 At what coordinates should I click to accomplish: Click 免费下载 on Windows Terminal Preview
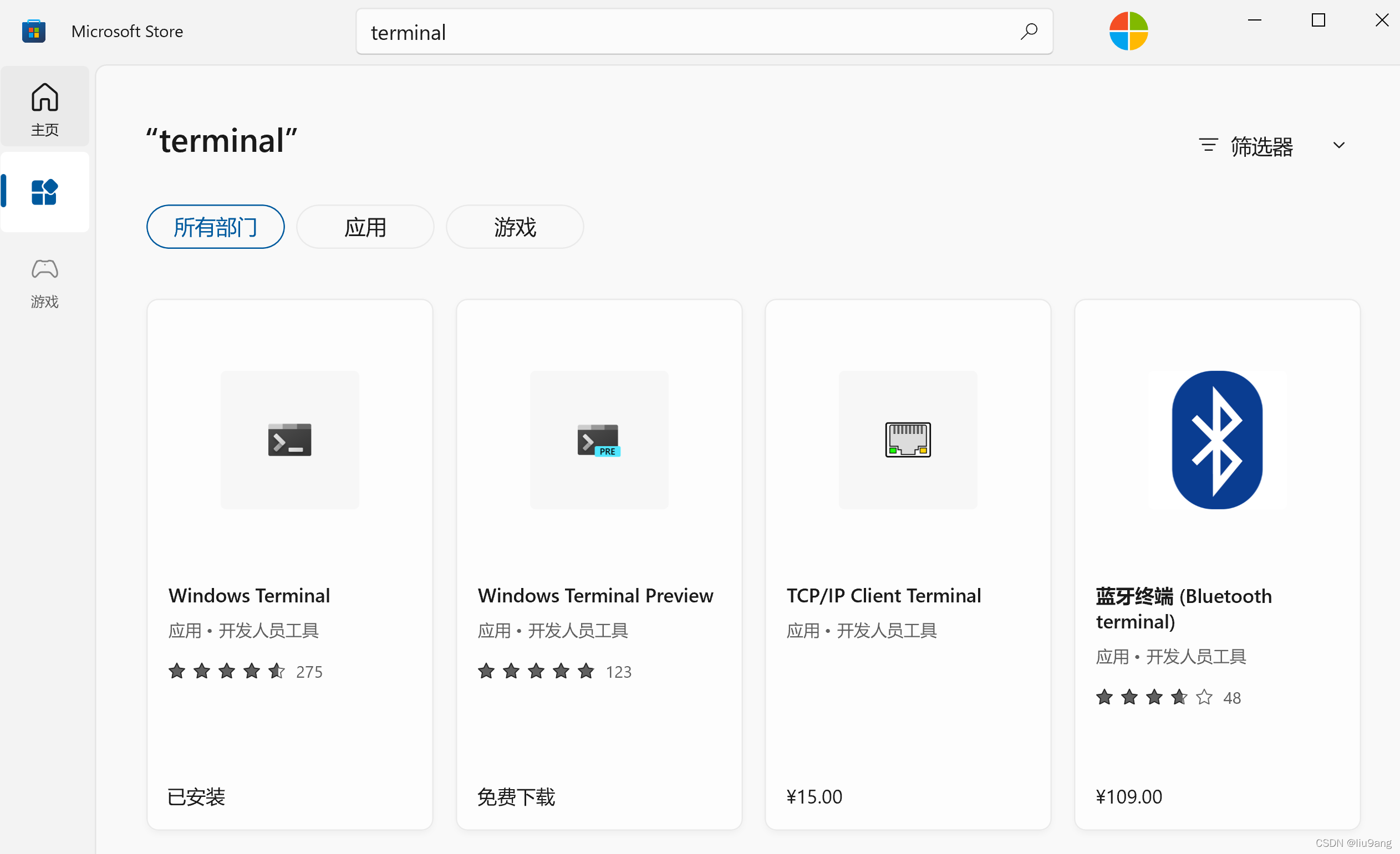click(x=516, y=797)
